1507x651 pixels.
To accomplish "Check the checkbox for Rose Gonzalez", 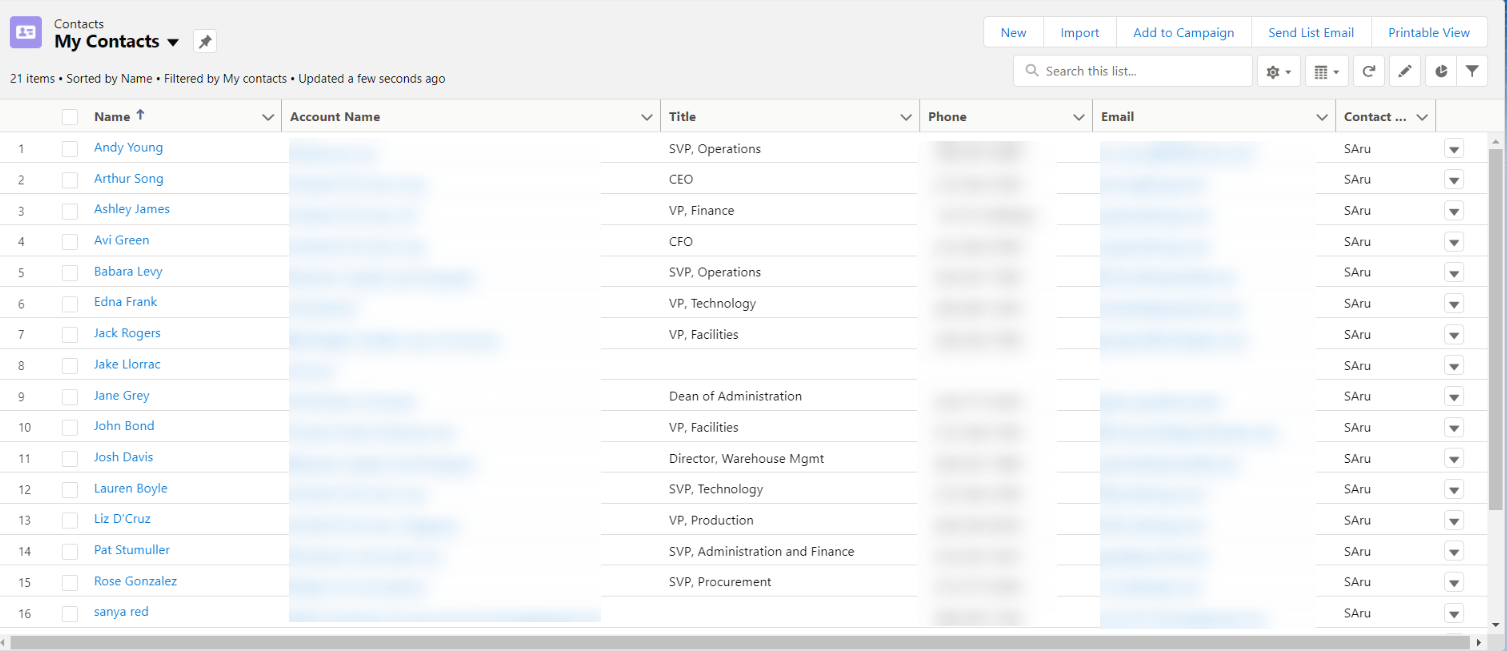I will (69, 580).
